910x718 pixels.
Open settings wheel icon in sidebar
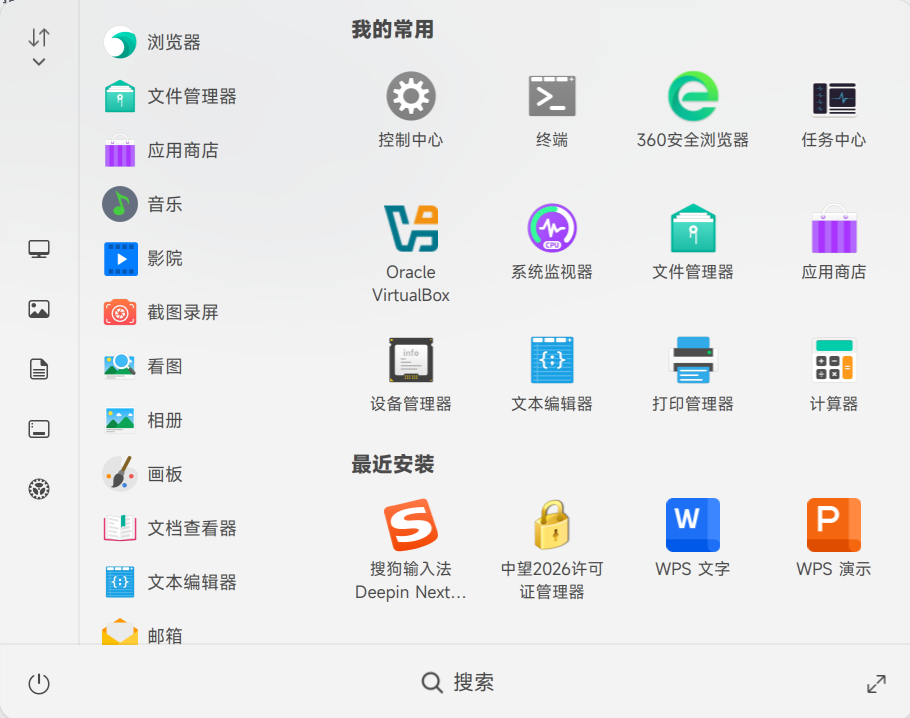[39, 489]
